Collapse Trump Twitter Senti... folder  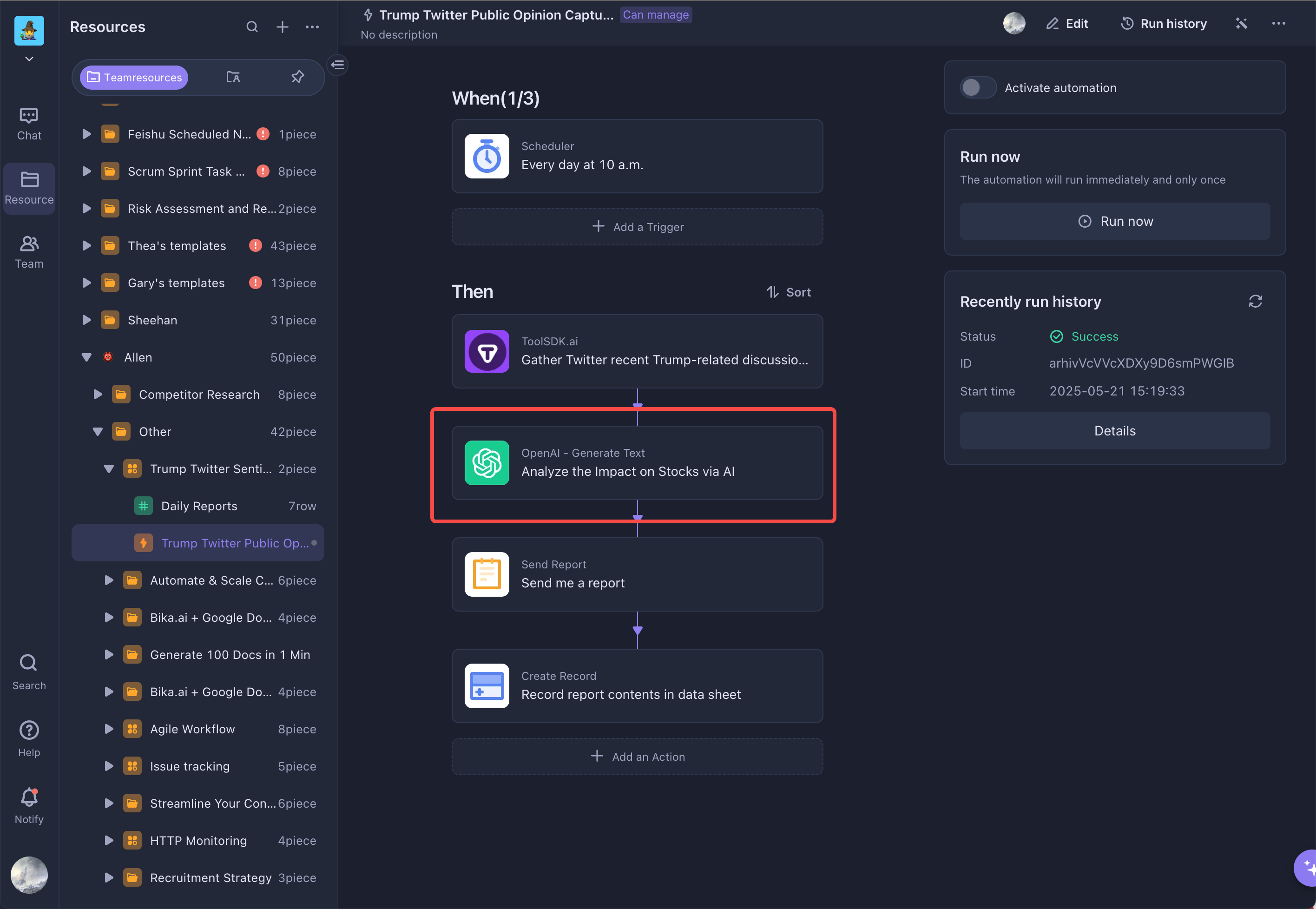(109, 469)
